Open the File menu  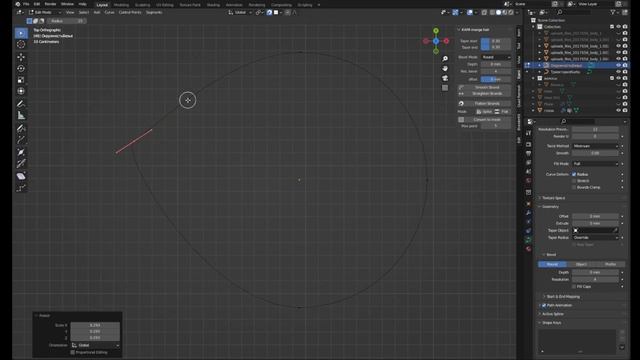point(26,4)
